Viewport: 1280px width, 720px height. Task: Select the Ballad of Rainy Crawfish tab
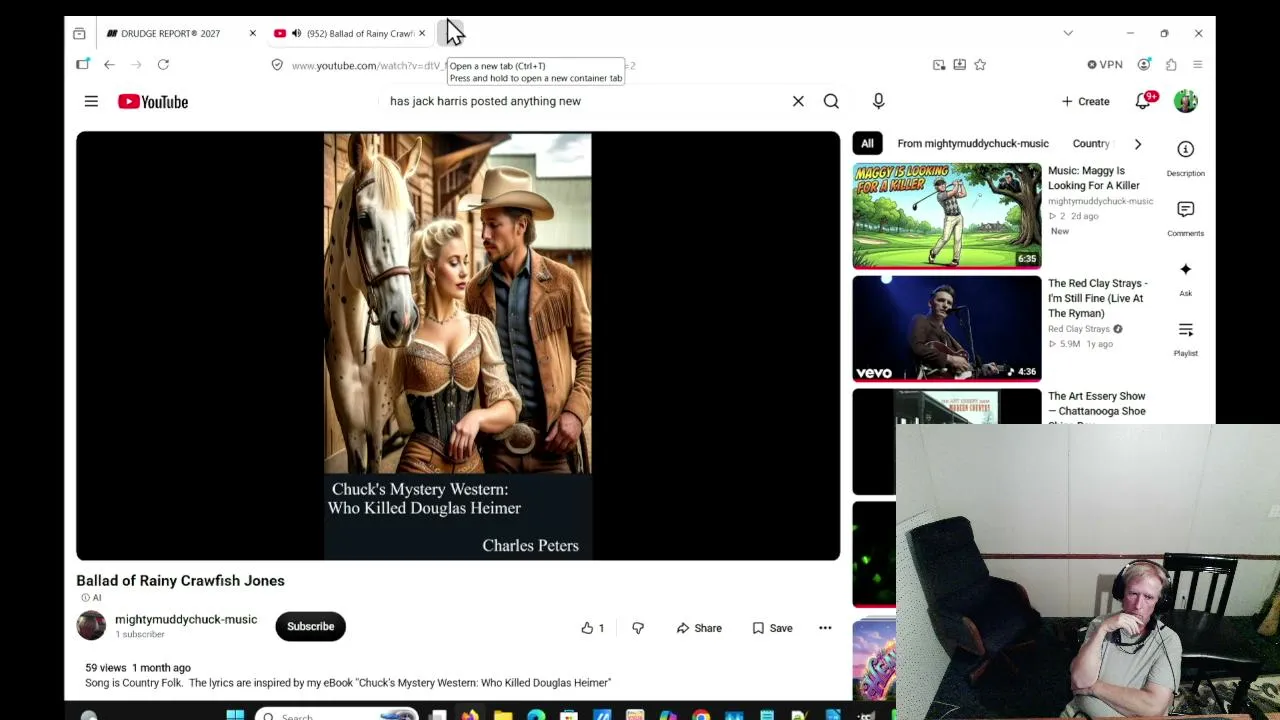350,33
